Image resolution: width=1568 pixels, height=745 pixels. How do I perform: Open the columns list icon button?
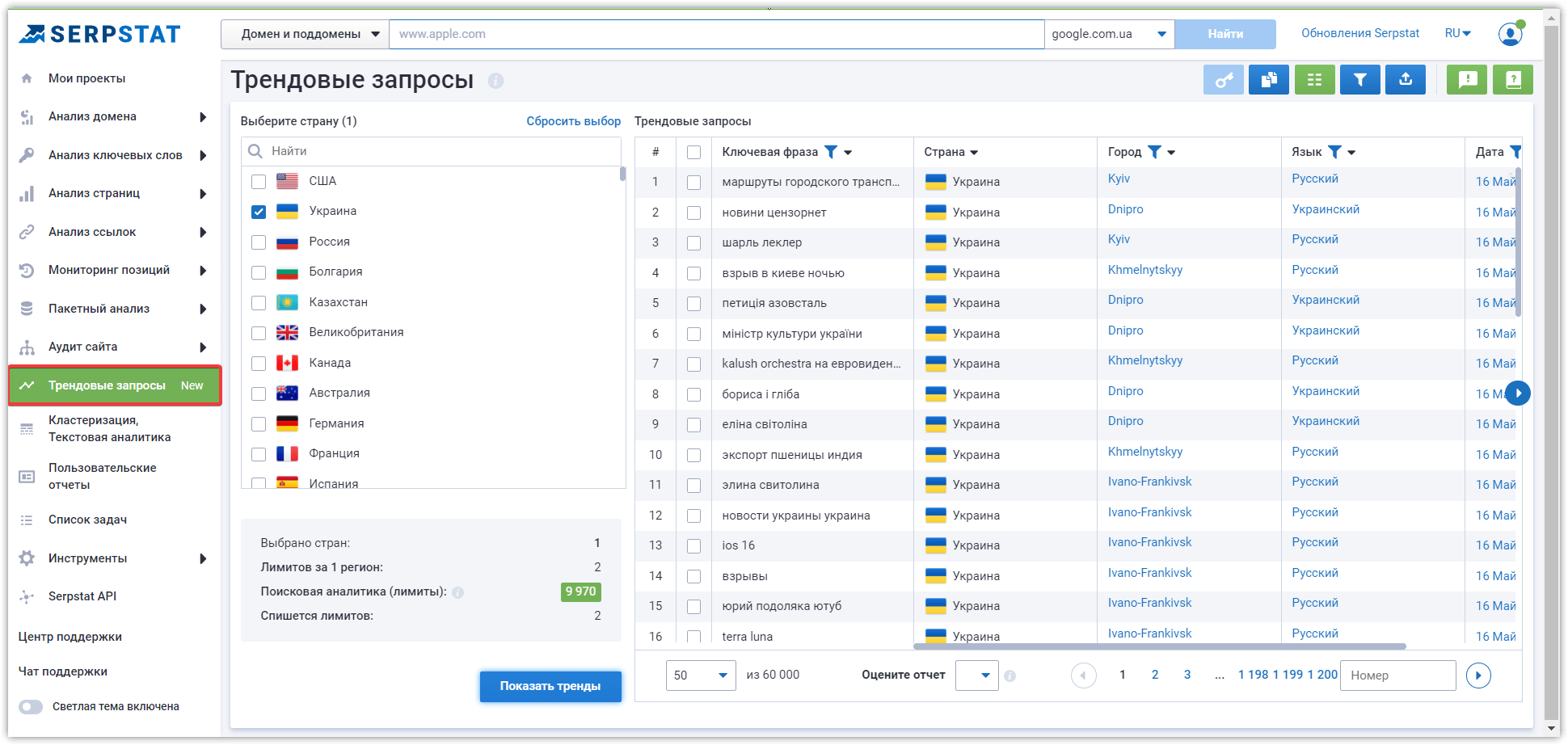(1315, 80)
